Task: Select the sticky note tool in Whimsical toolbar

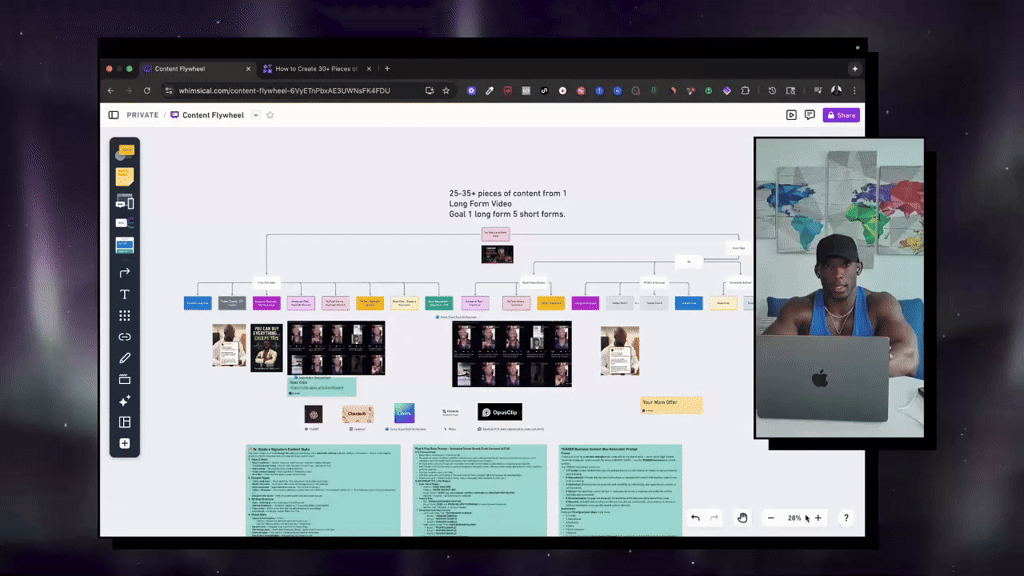Action: click(x=125, y=176)
